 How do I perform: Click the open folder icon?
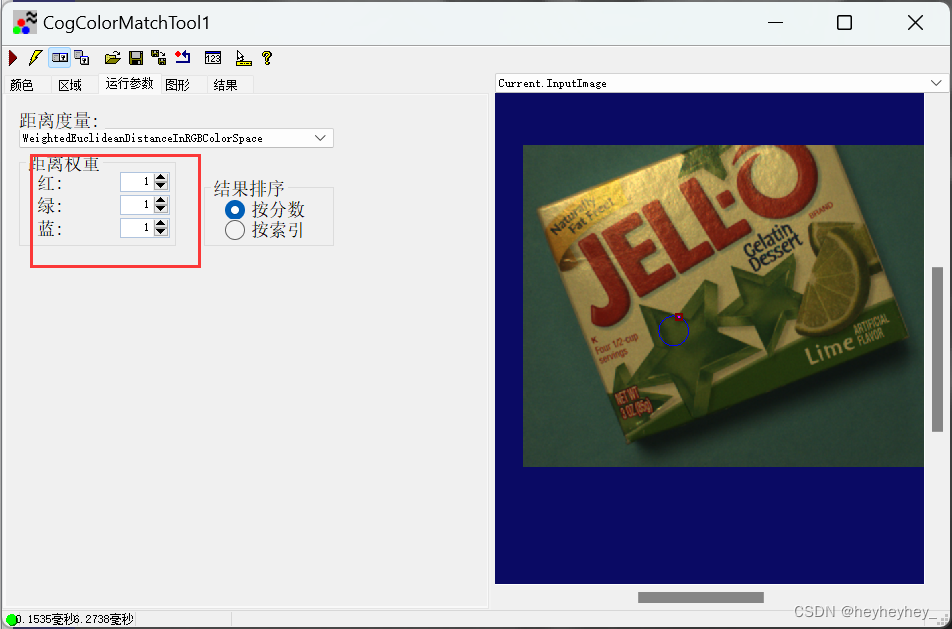coord(112,58)
